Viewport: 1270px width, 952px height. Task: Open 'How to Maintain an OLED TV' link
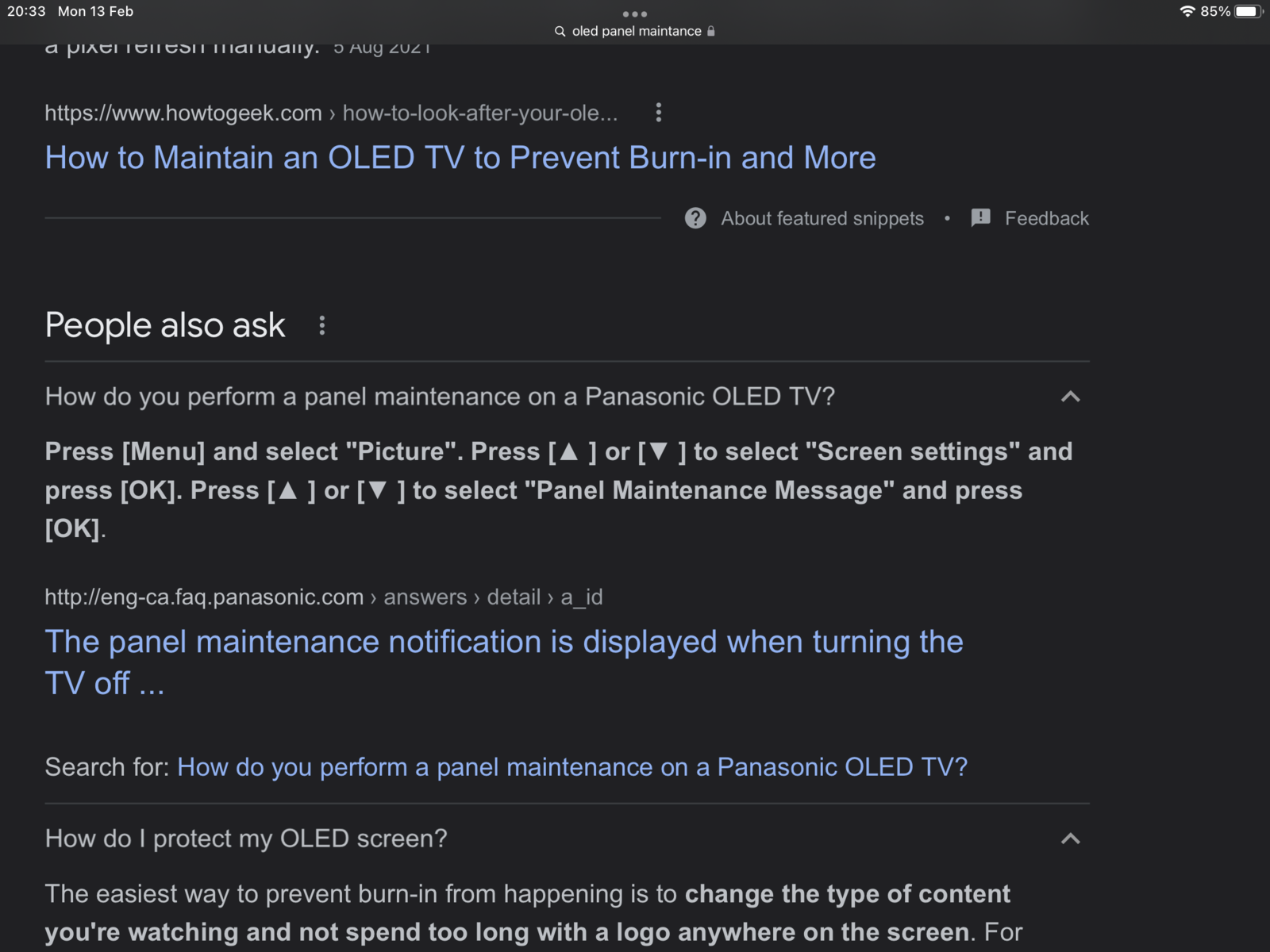pyautogui.click(x=460, y=158)
